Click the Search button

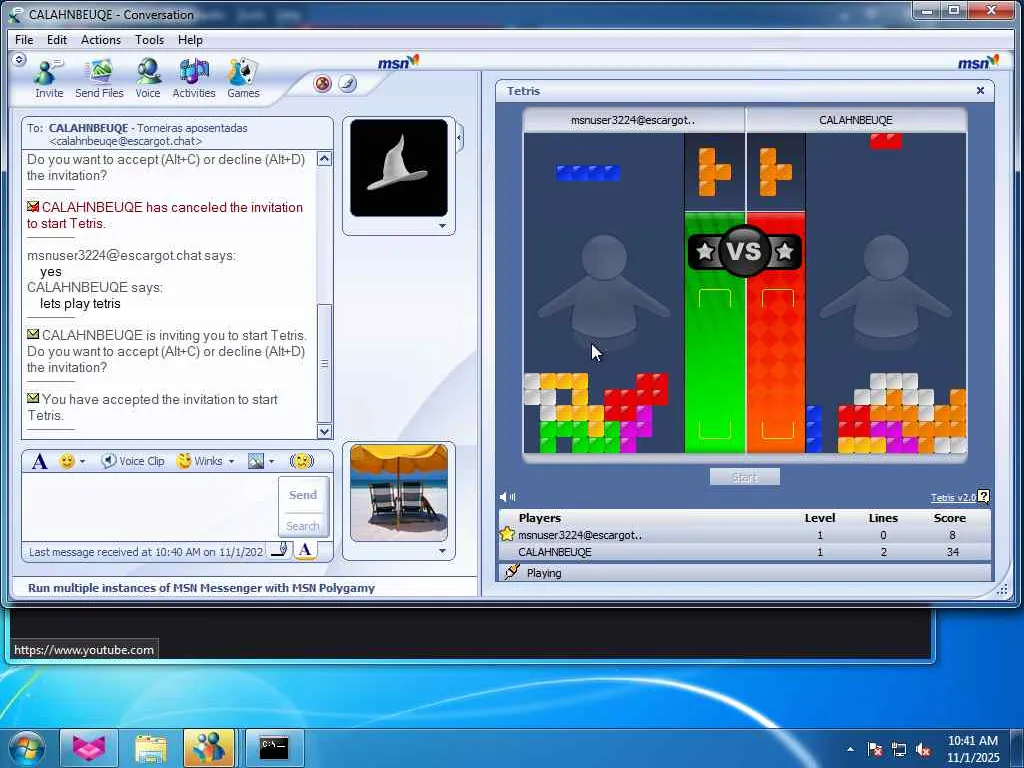pos(303,526)
